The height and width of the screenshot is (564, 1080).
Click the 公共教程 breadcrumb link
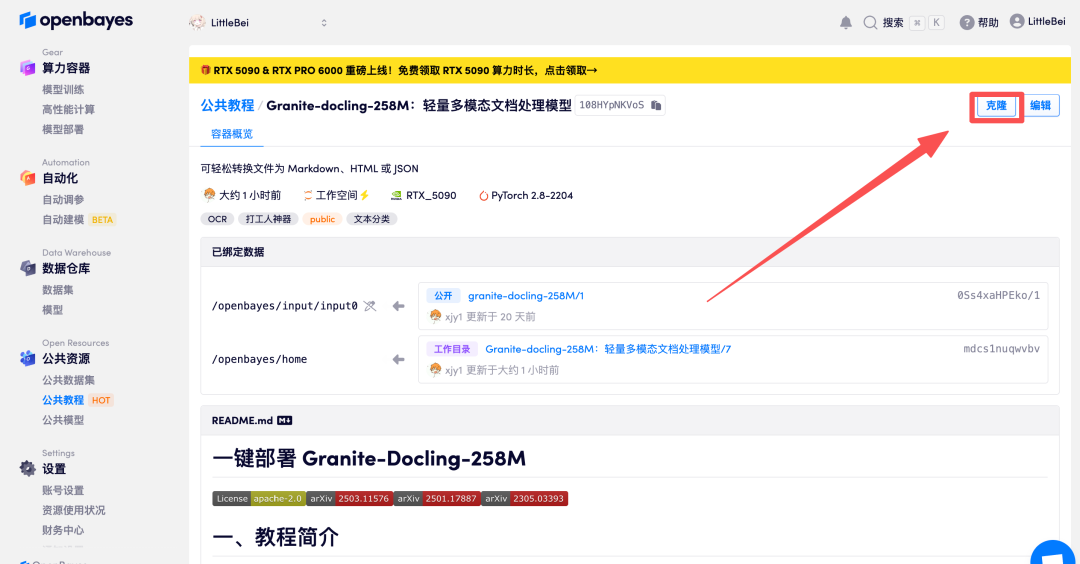coord(227,105)
